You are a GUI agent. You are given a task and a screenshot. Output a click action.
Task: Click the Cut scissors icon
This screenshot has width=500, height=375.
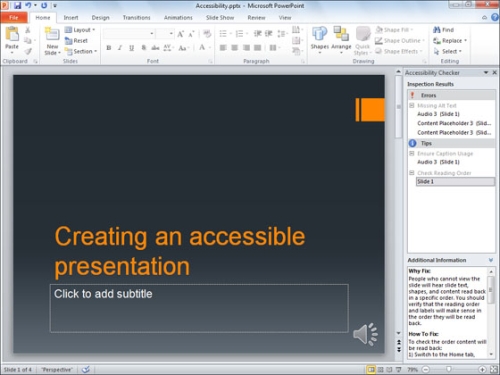[28, 30]
